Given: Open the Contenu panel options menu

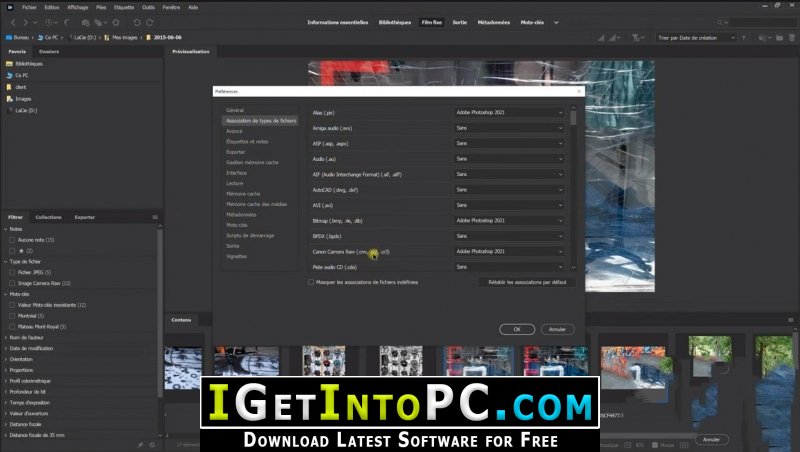Looking at the screenshot, I should (790, 320).
